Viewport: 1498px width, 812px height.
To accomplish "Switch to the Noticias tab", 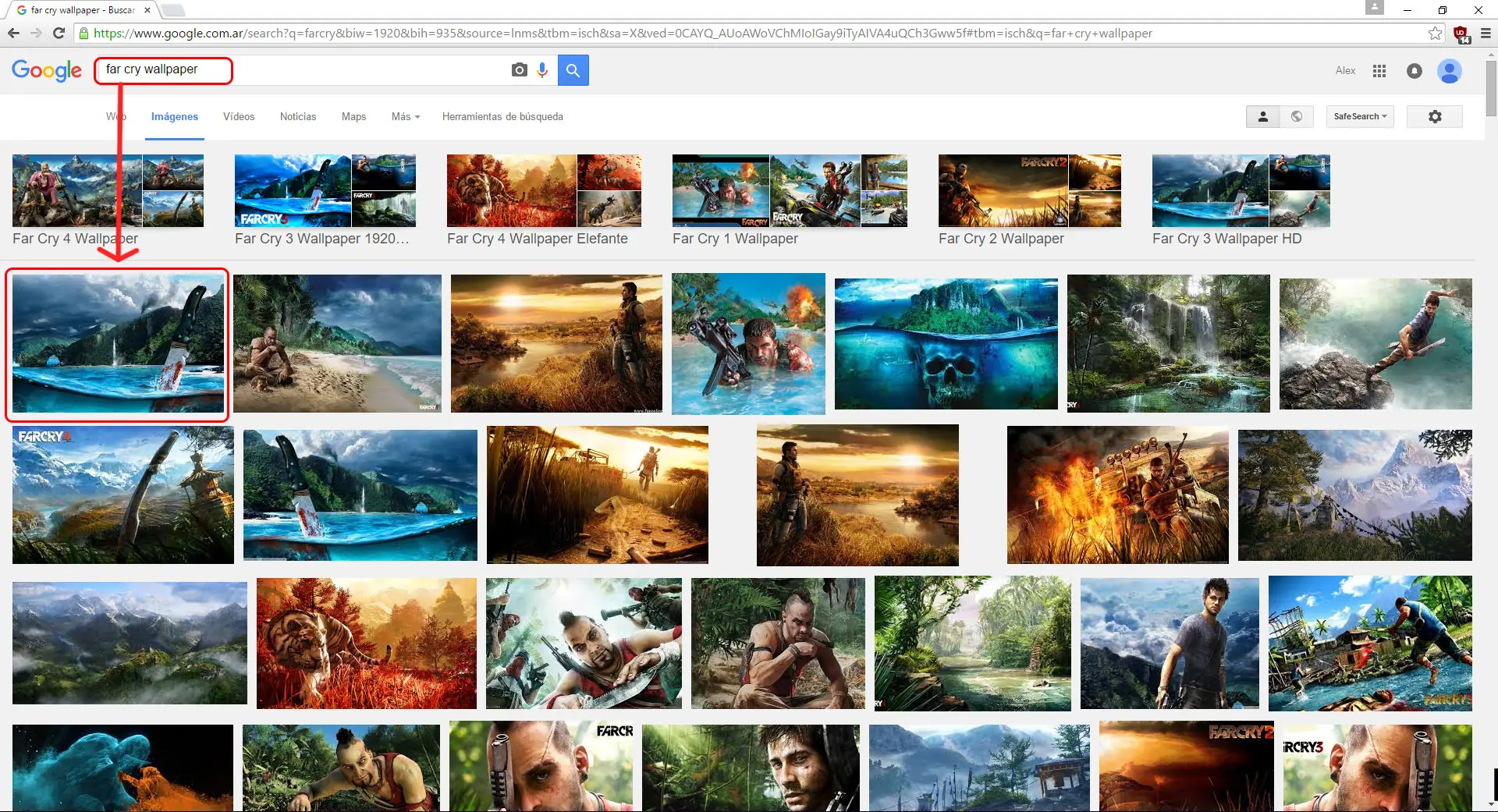I will pos(298,116).
